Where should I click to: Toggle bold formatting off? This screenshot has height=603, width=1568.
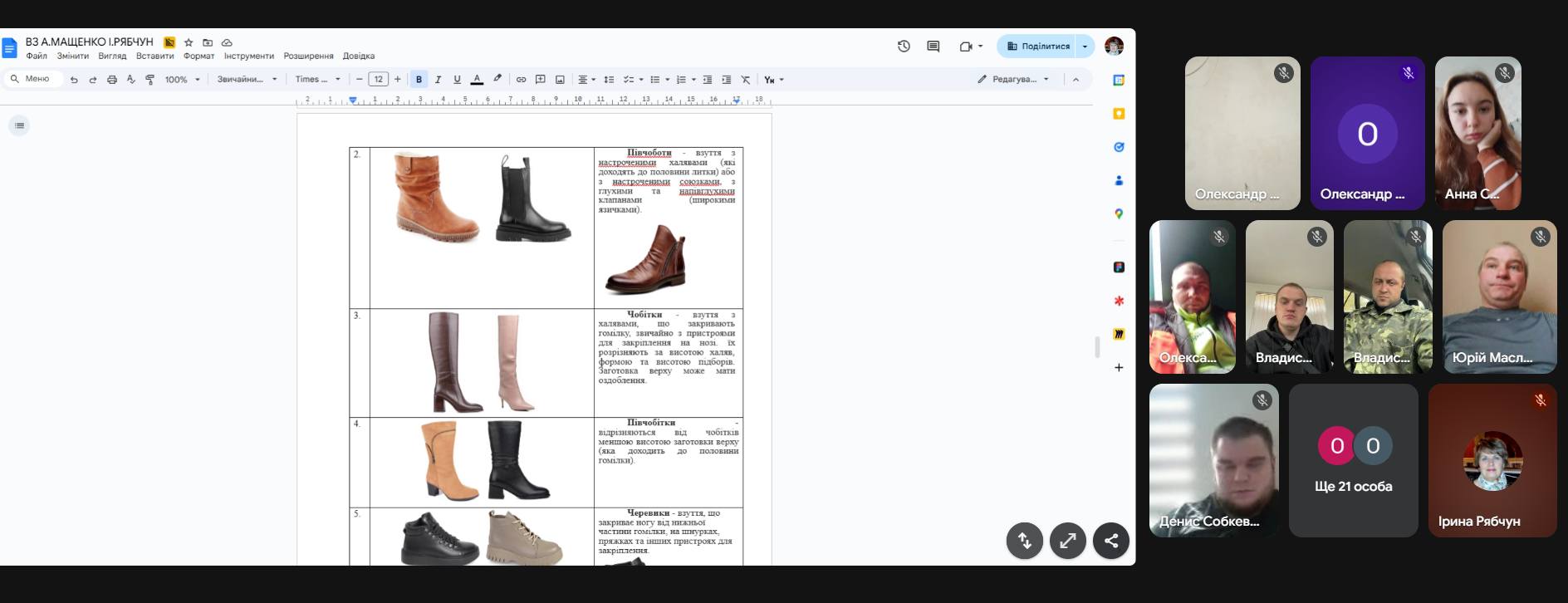(x=419, y=80)
